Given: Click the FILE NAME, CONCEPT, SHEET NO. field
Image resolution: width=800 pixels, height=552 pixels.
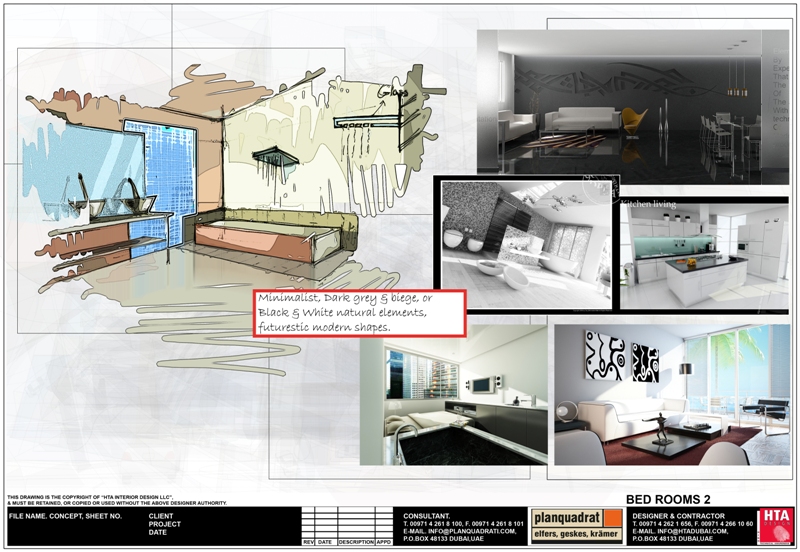Looking at the screenshot, I should [65, 516].
